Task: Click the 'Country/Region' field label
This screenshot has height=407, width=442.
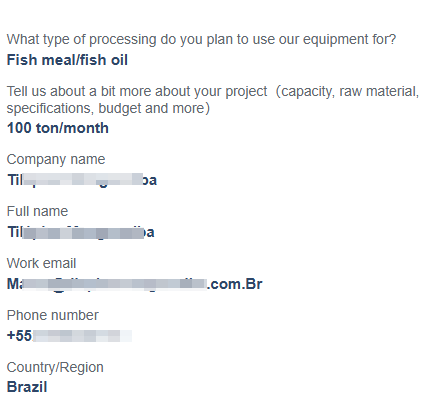Action: pyautogui.click(x=55, y=368)
